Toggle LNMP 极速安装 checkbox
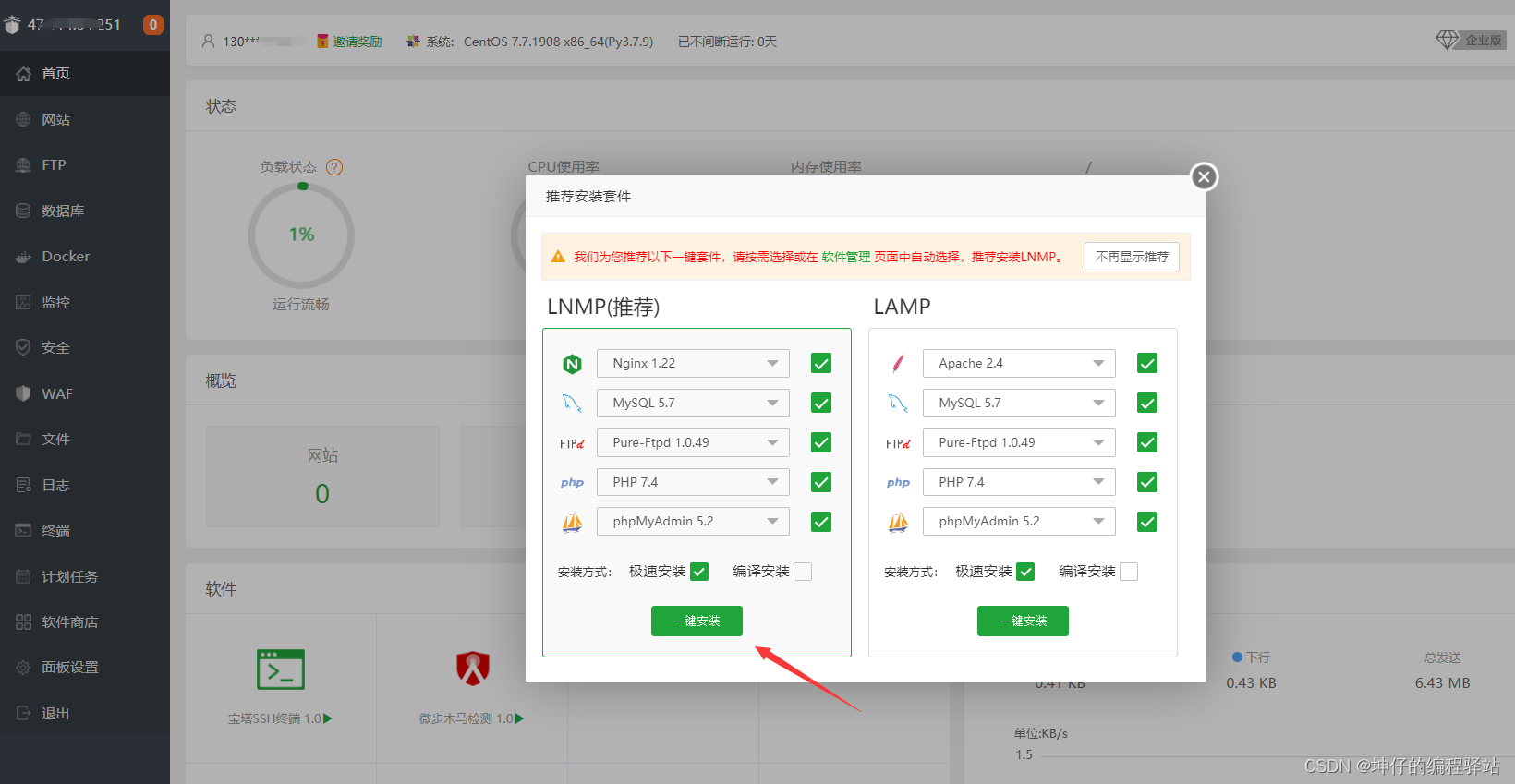 click(x=699, y=572)
